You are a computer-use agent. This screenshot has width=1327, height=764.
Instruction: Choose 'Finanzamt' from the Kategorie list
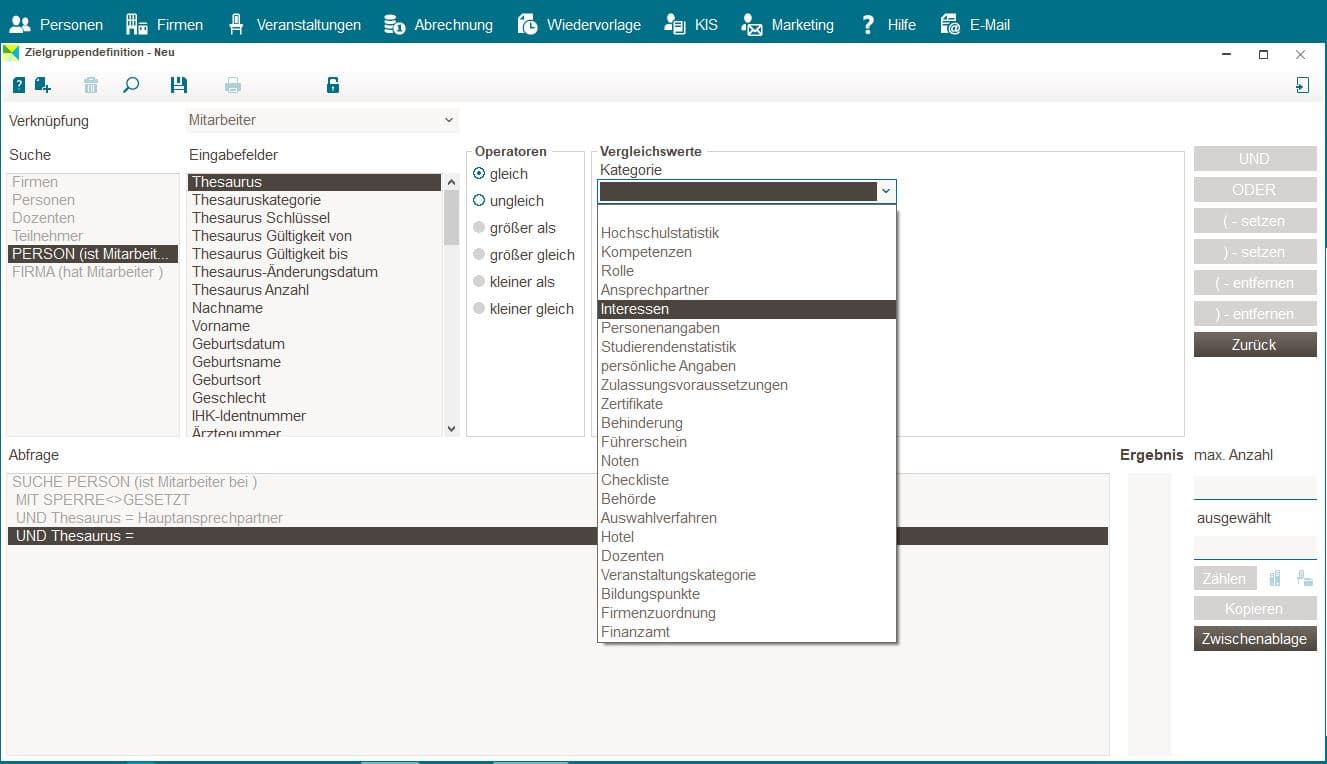click(747, 632)
